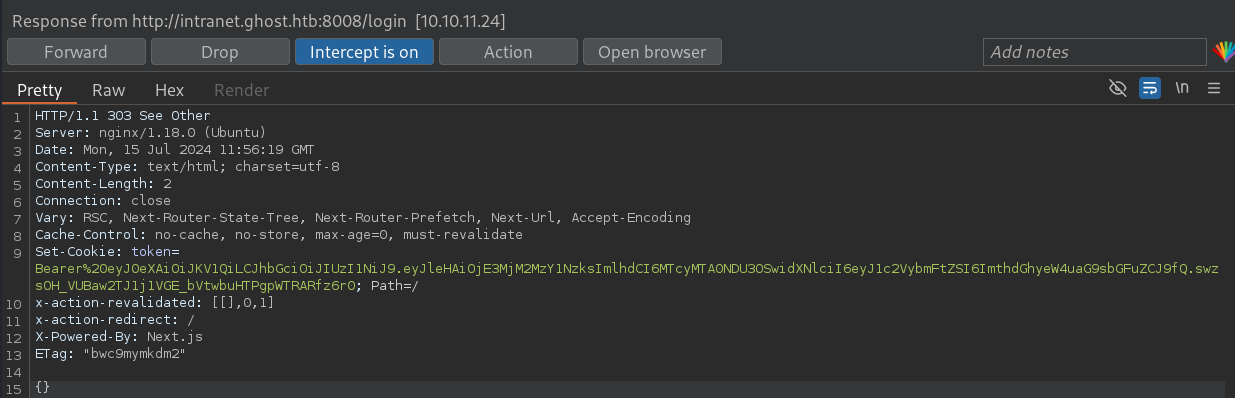
Task: Forward the intercepted response
Action: 76,52
